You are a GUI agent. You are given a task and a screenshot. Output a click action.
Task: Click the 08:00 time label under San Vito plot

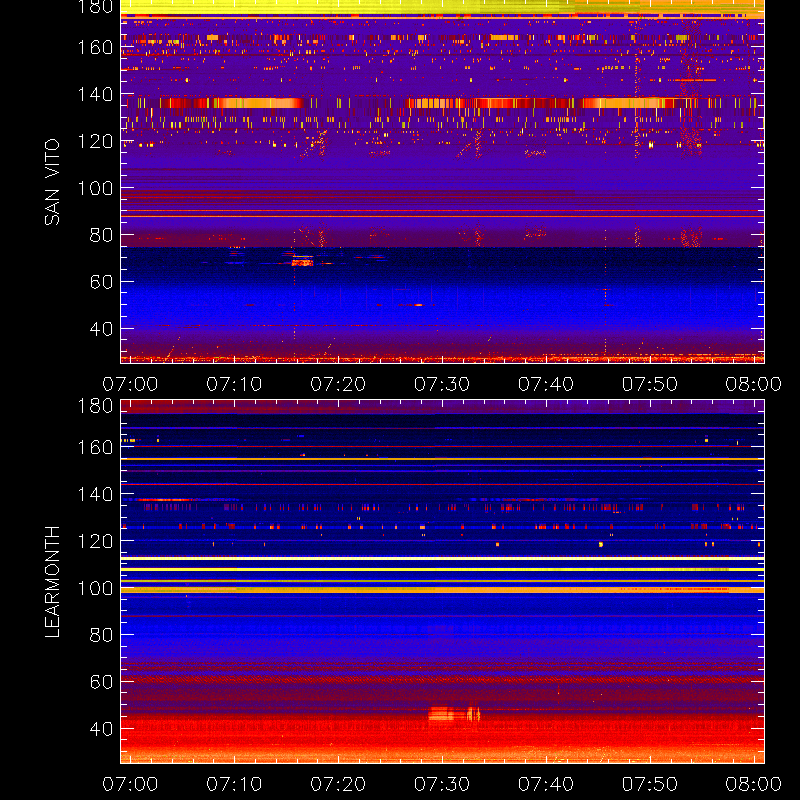coord(754,384)
